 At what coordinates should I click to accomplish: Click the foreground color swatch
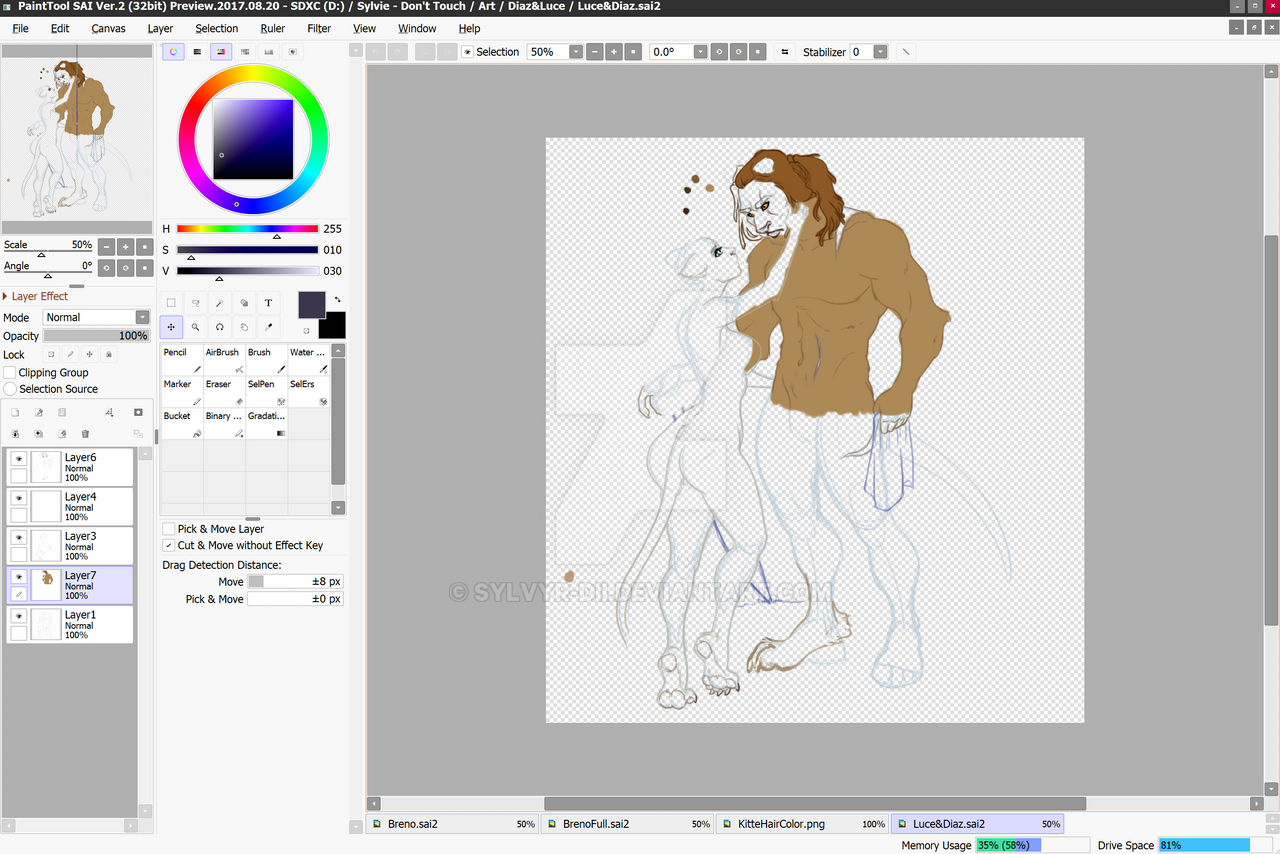(312, 305)
